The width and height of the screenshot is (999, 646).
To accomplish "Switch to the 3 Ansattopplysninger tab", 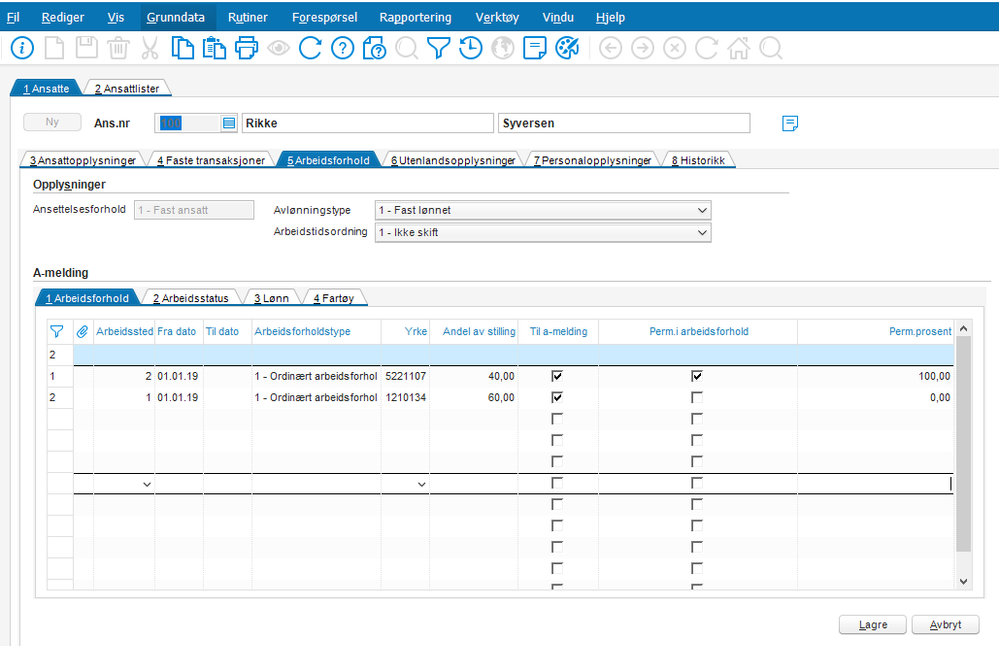I will [x=83, y=161].
